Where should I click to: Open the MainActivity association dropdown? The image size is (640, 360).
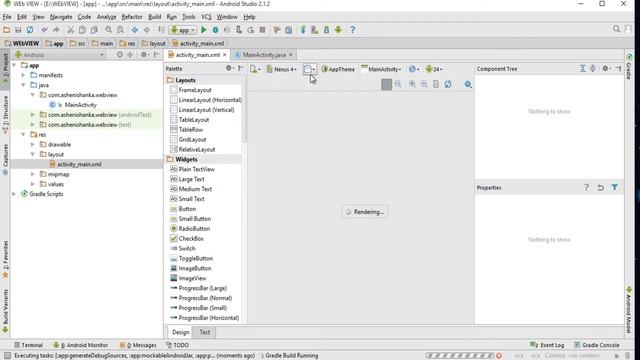tap(381, 69)
